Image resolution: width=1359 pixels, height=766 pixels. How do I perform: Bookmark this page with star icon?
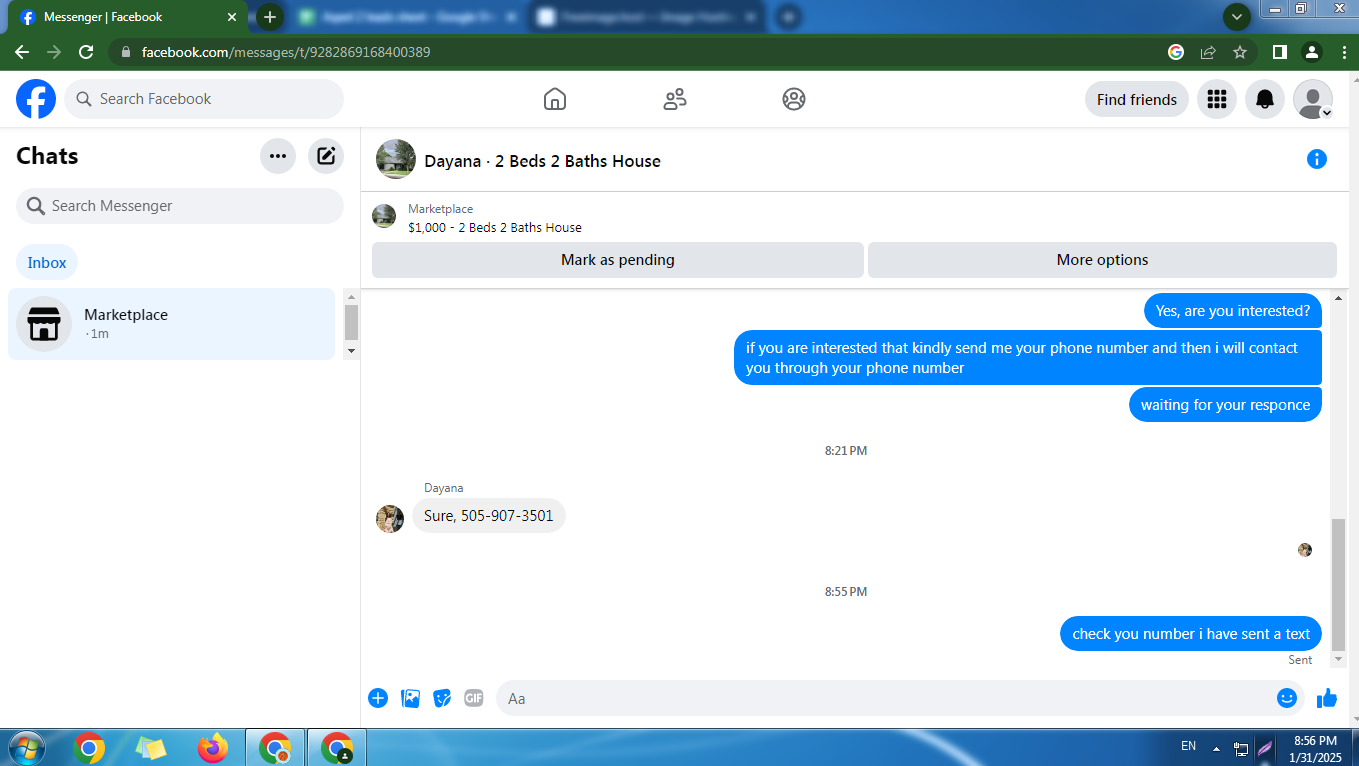[1240, 52]
